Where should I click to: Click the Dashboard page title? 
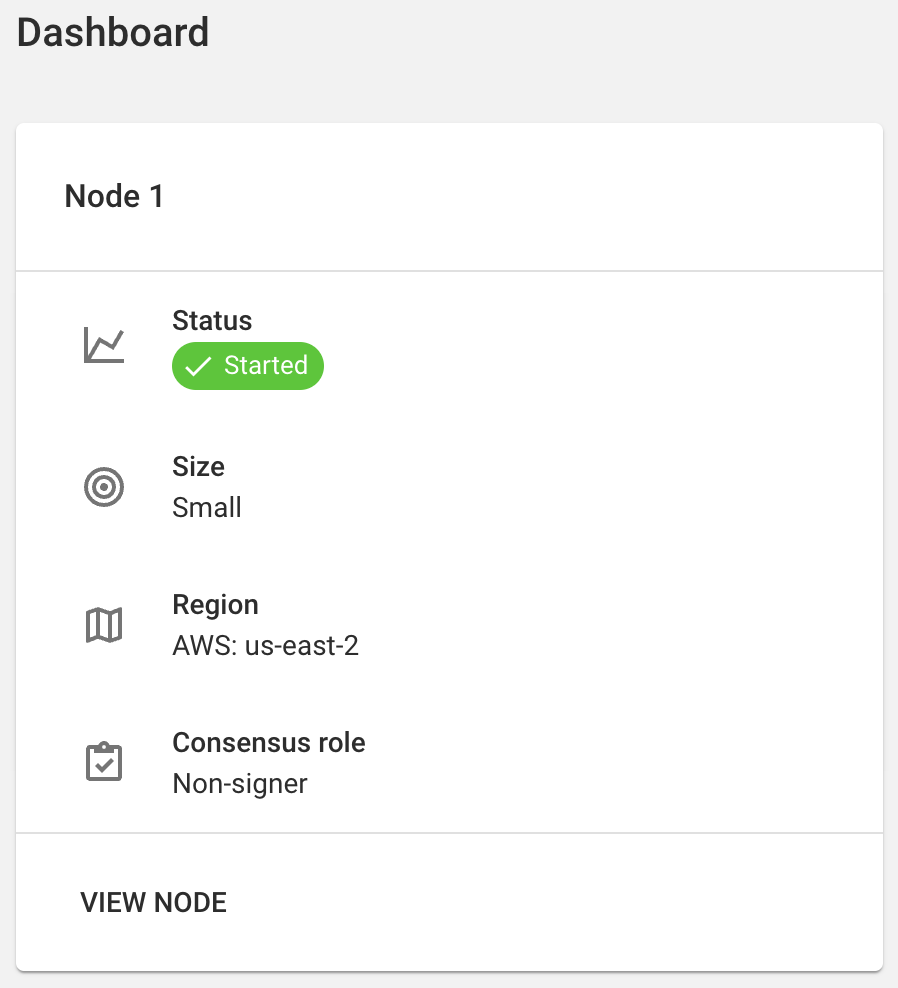point(111,32)
